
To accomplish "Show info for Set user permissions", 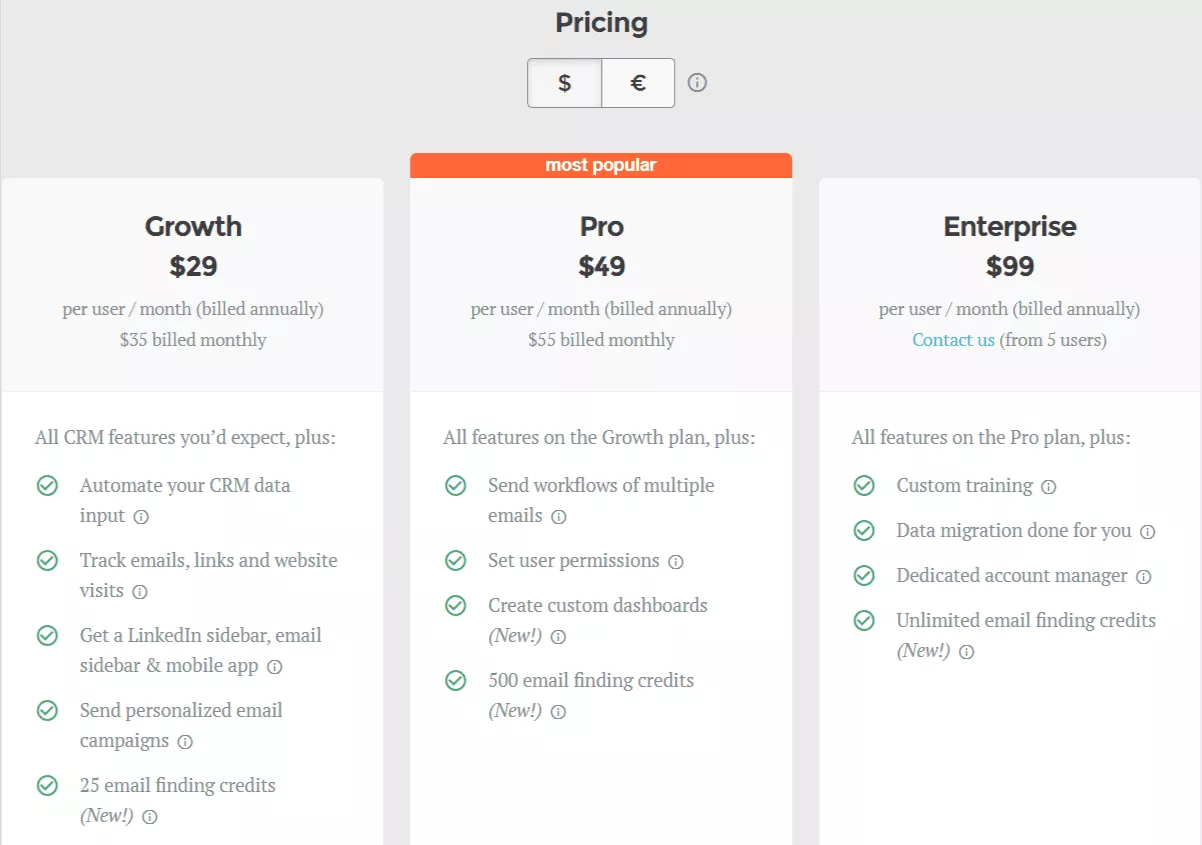I will 676,562.
